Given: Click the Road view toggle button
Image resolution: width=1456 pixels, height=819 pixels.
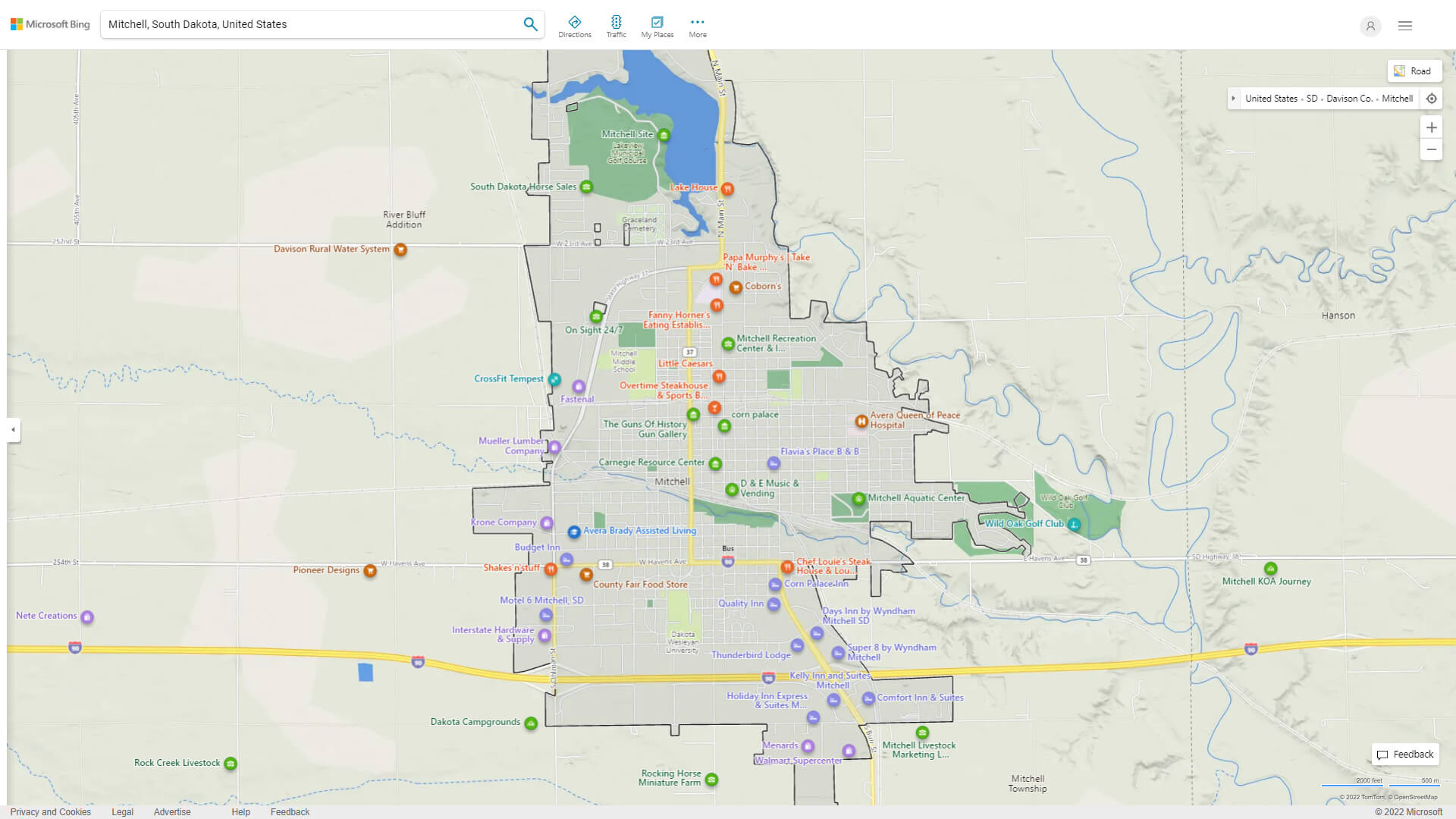Looking at the screenshot, I should (1412, 71).
